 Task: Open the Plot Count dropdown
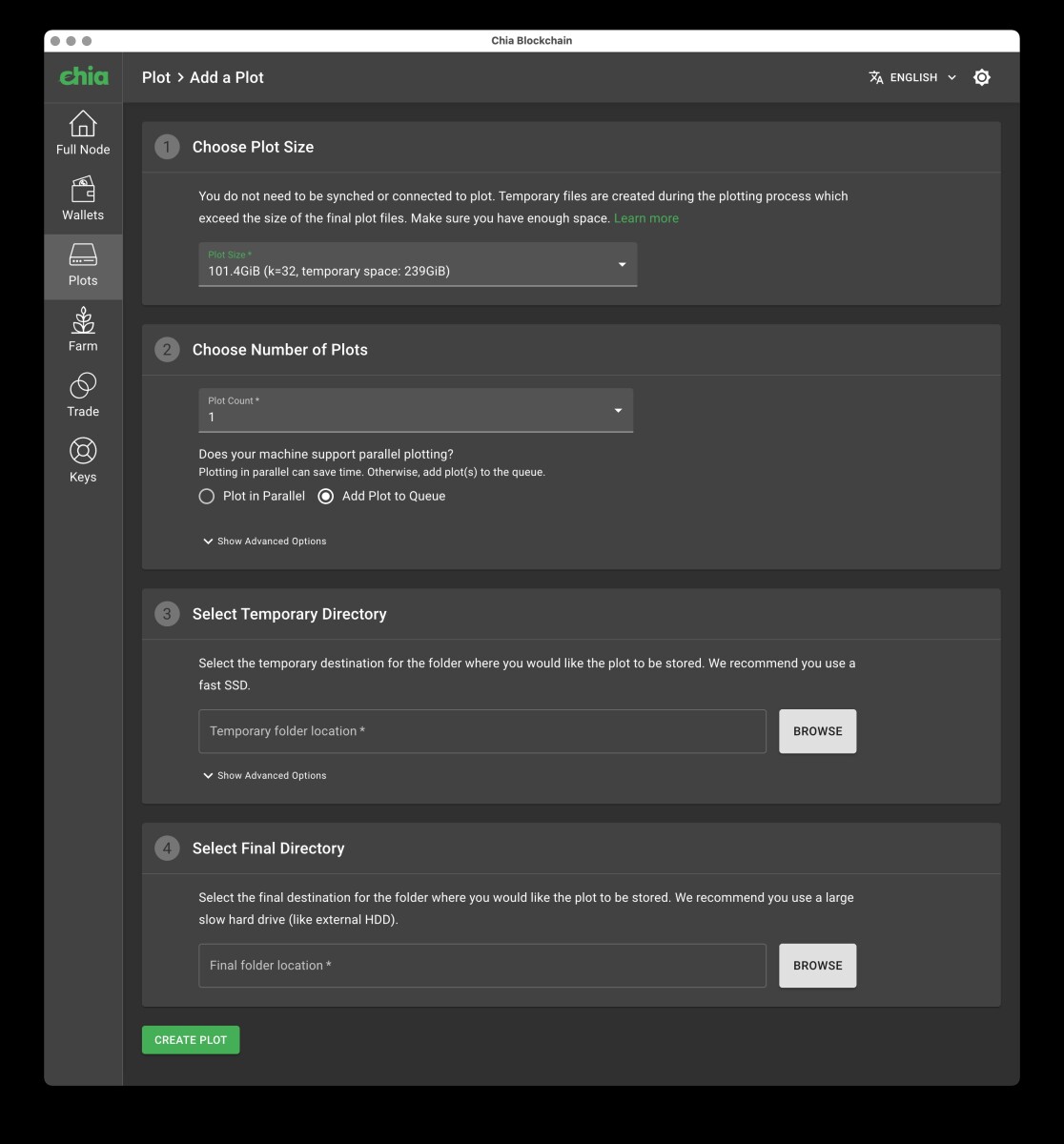point(416,410)
